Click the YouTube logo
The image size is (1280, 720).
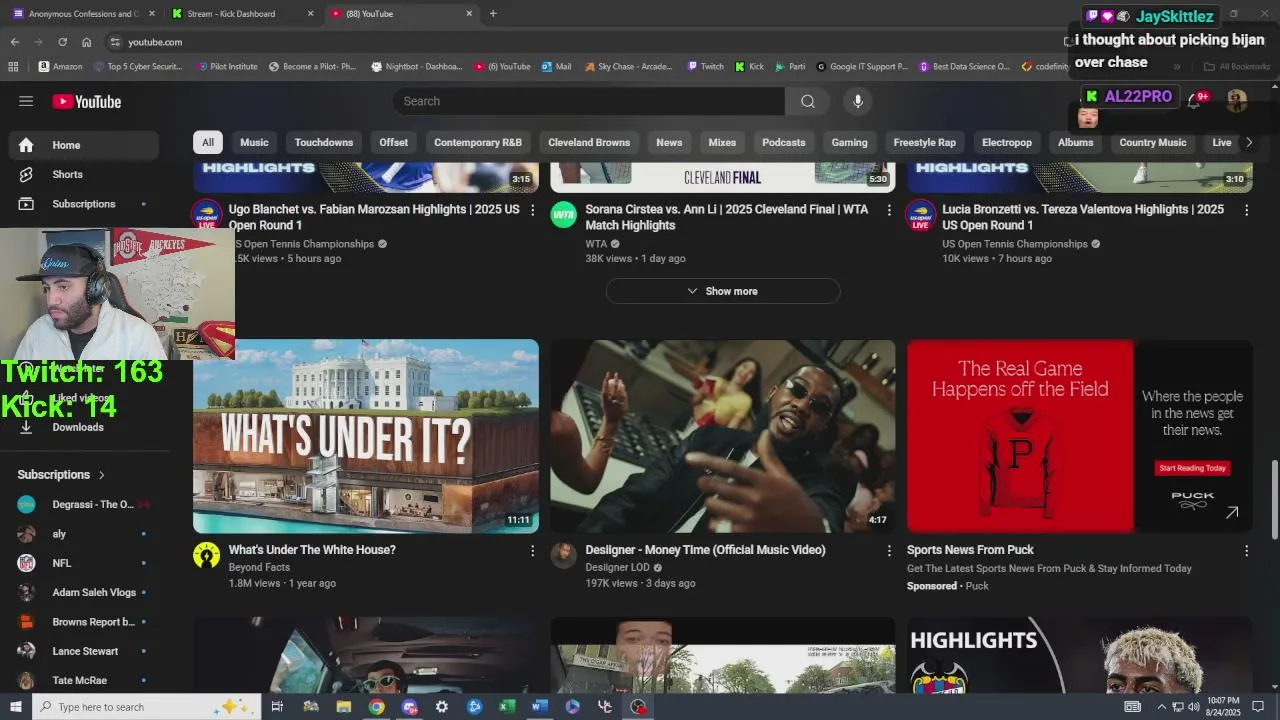[87, 101]
